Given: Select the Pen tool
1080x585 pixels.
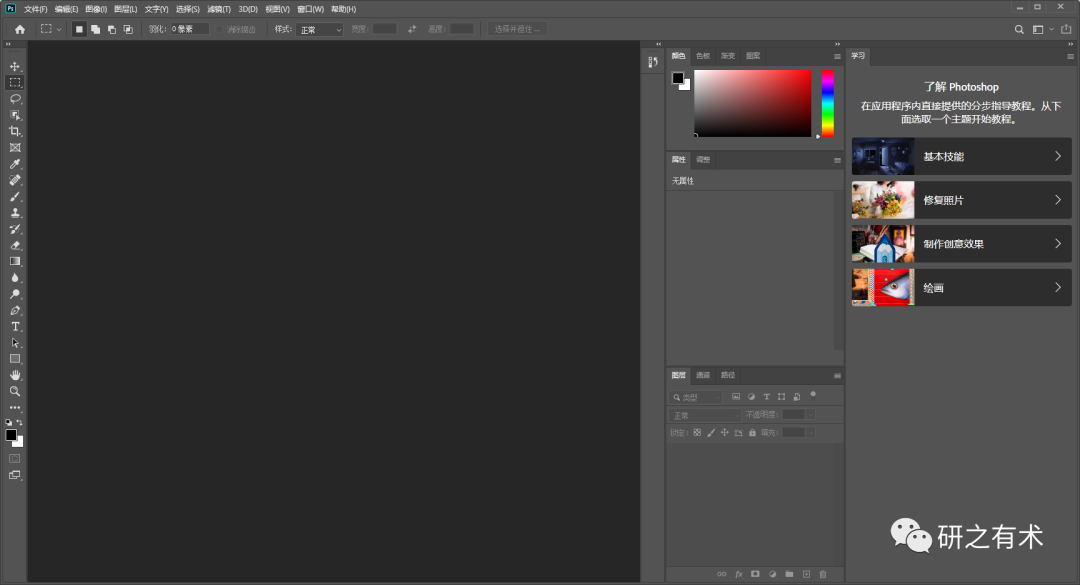Looking at the screenshot, I should pyautogui.click(x=14, y=310).
